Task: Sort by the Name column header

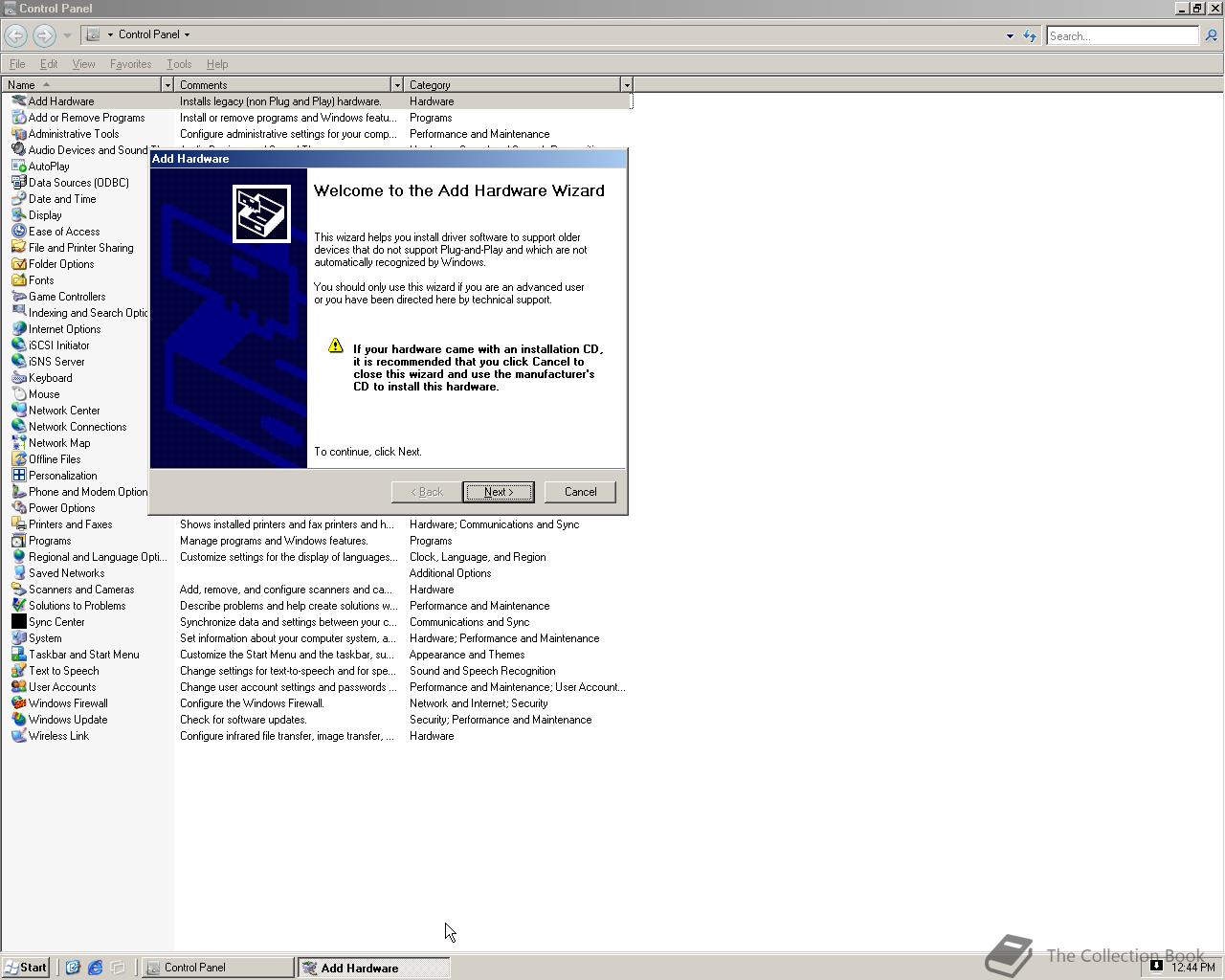Action: point(81,85)
